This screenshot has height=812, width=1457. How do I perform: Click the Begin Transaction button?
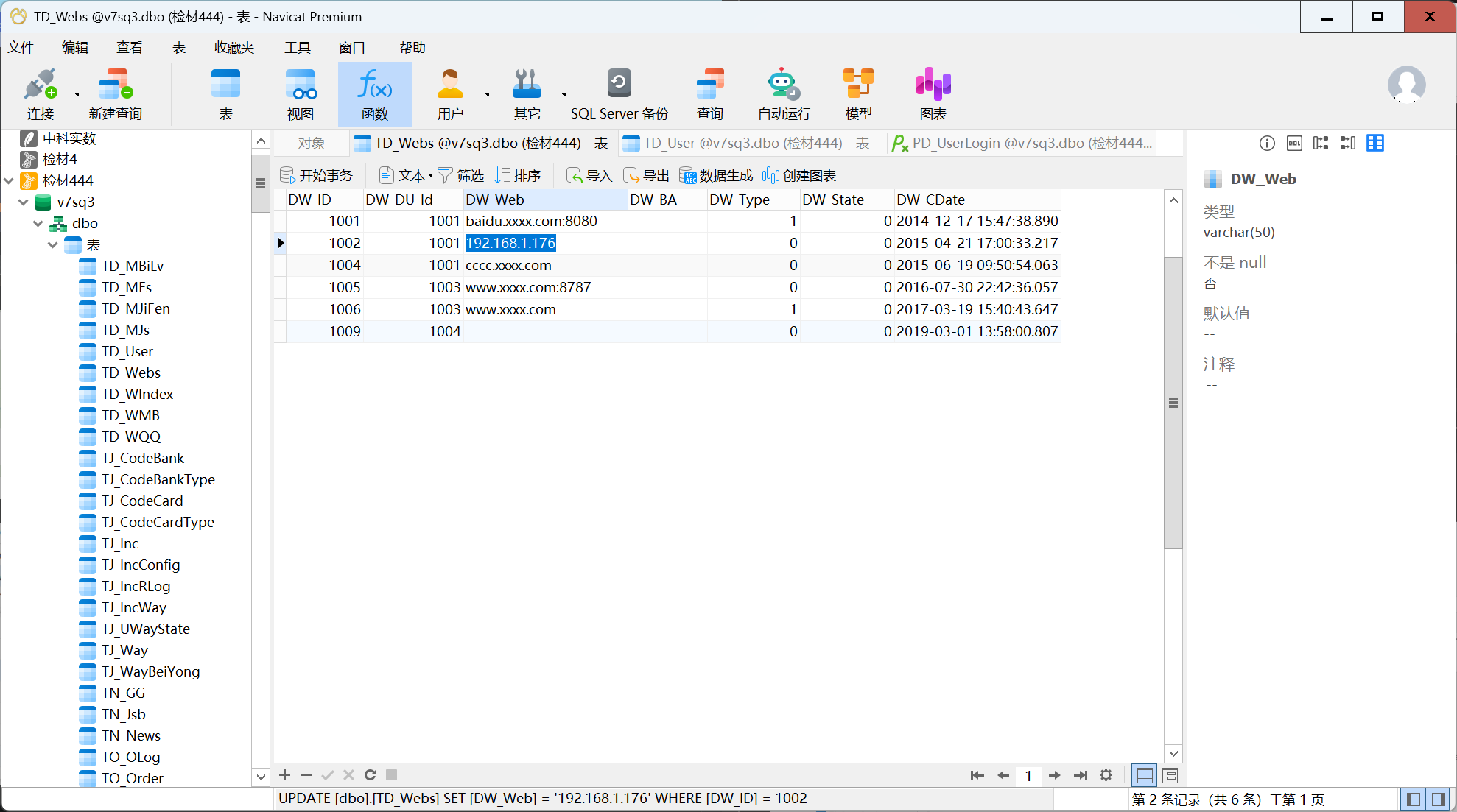point(317,176)
